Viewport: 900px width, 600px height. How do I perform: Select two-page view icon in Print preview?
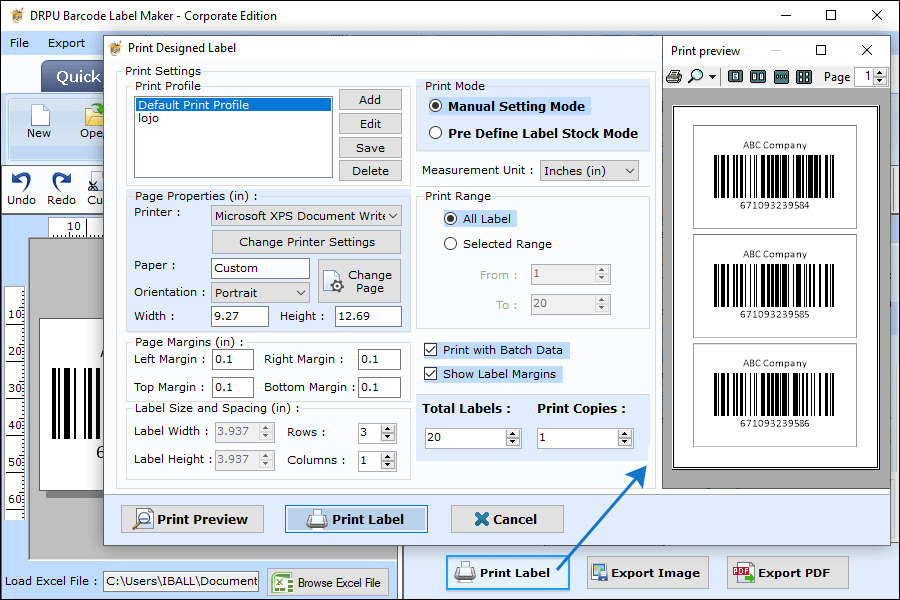758,76
